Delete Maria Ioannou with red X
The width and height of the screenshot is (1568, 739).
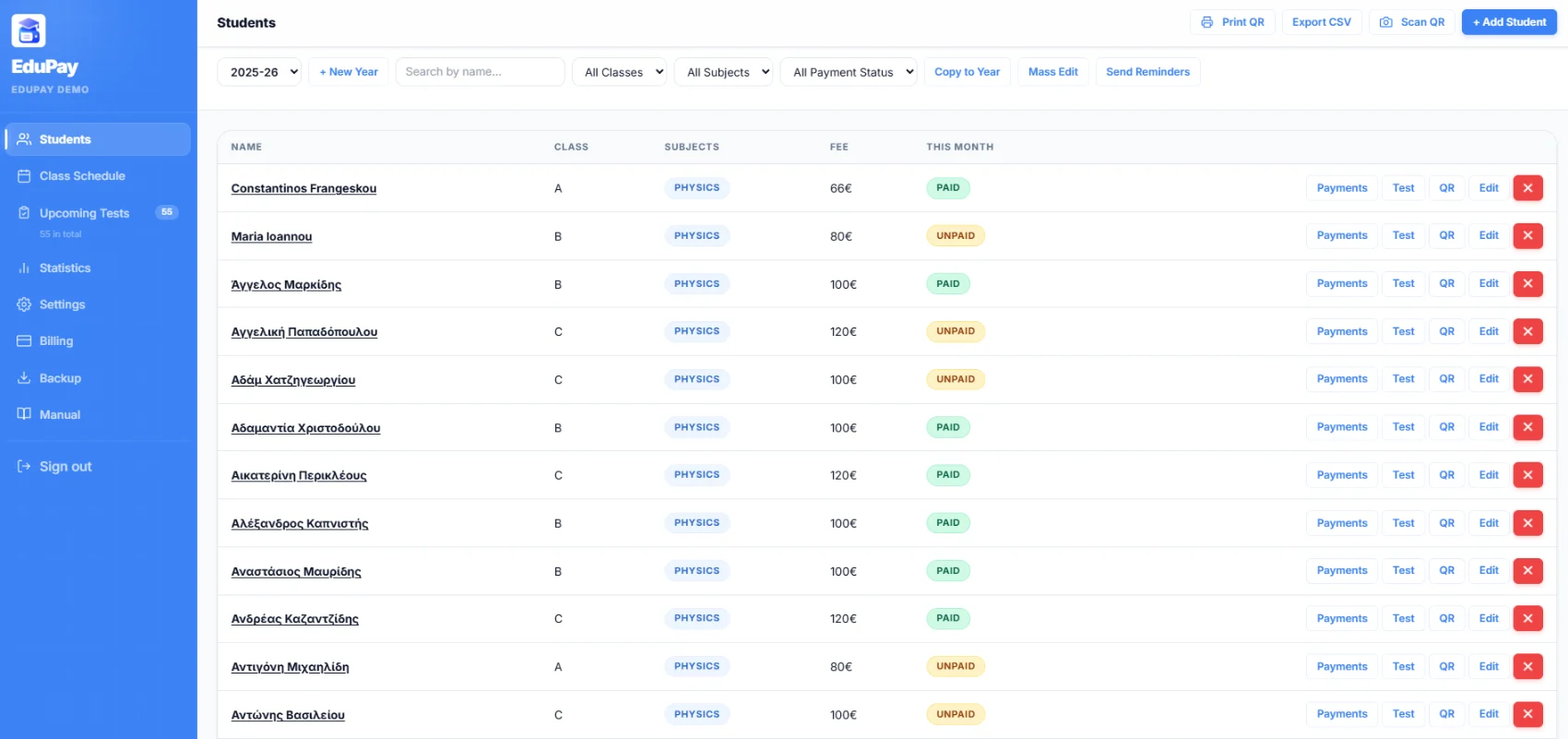[1527, 235]
